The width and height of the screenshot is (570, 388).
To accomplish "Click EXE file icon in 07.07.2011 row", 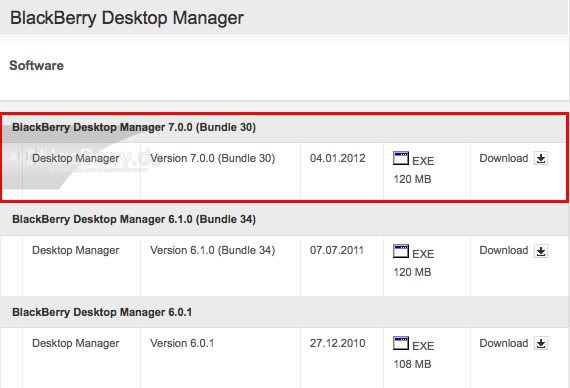I will pos(401,251).
